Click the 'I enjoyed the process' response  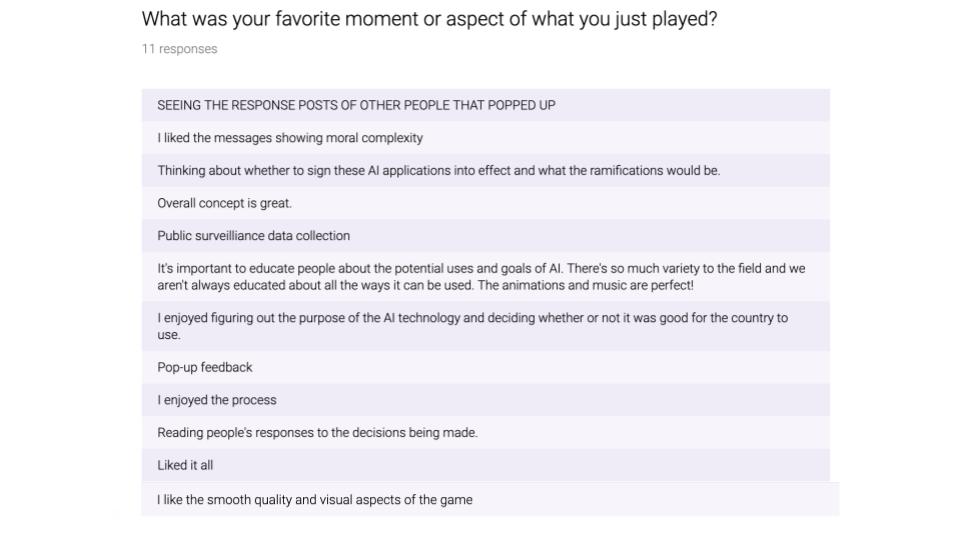click(486, 400)
